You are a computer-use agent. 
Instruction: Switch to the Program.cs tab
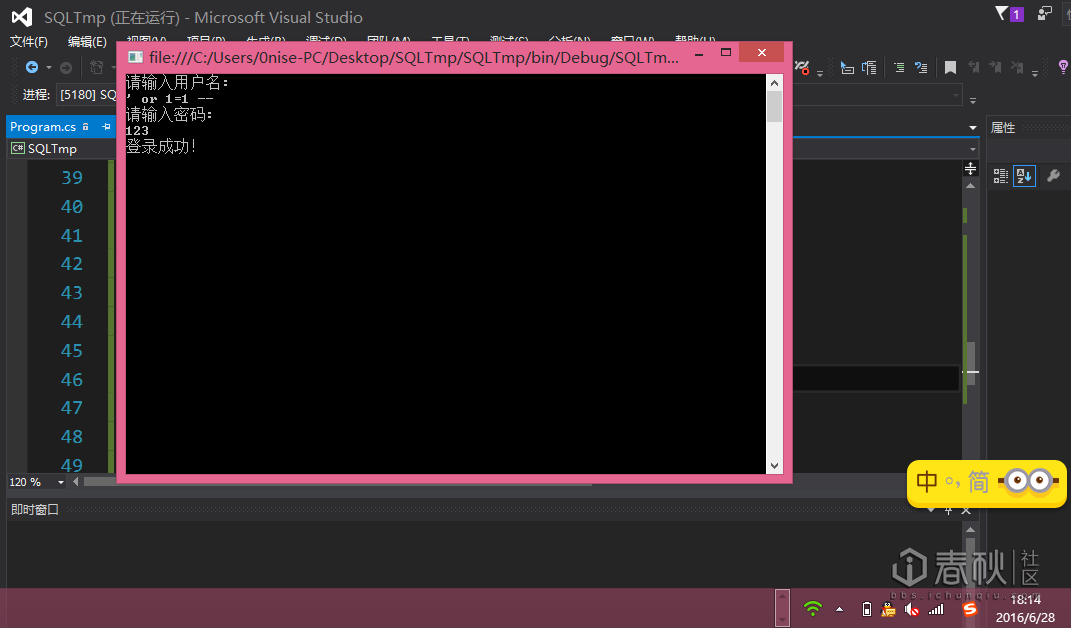click(43, 126)
